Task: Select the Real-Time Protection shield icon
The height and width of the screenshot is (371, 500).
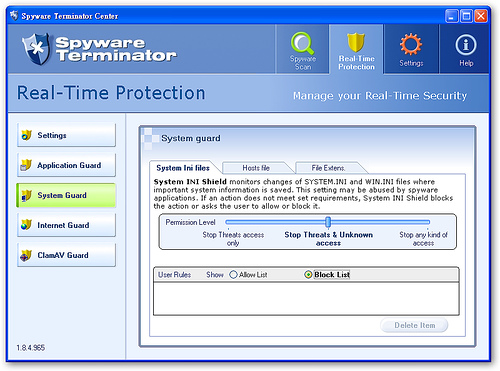Action: pyautogui.click(x=356, y=42)
